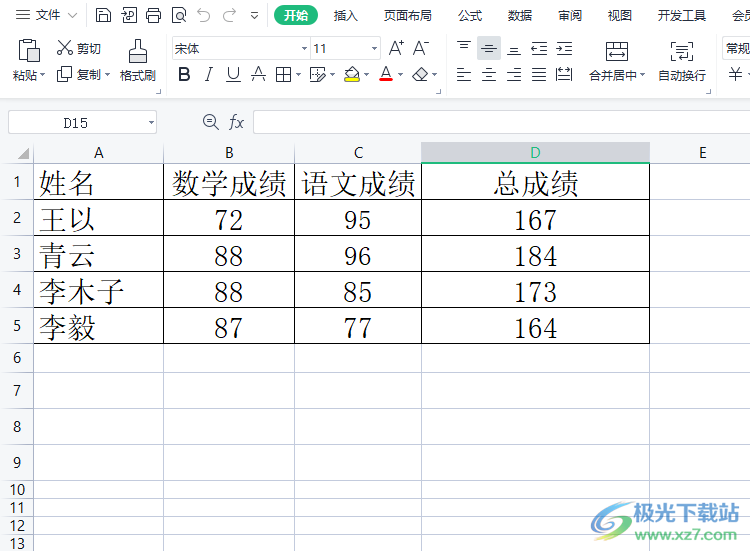This screenshot has height=551, width=750.
Task: Apply cell borders icon
Action: click(283, 75)
